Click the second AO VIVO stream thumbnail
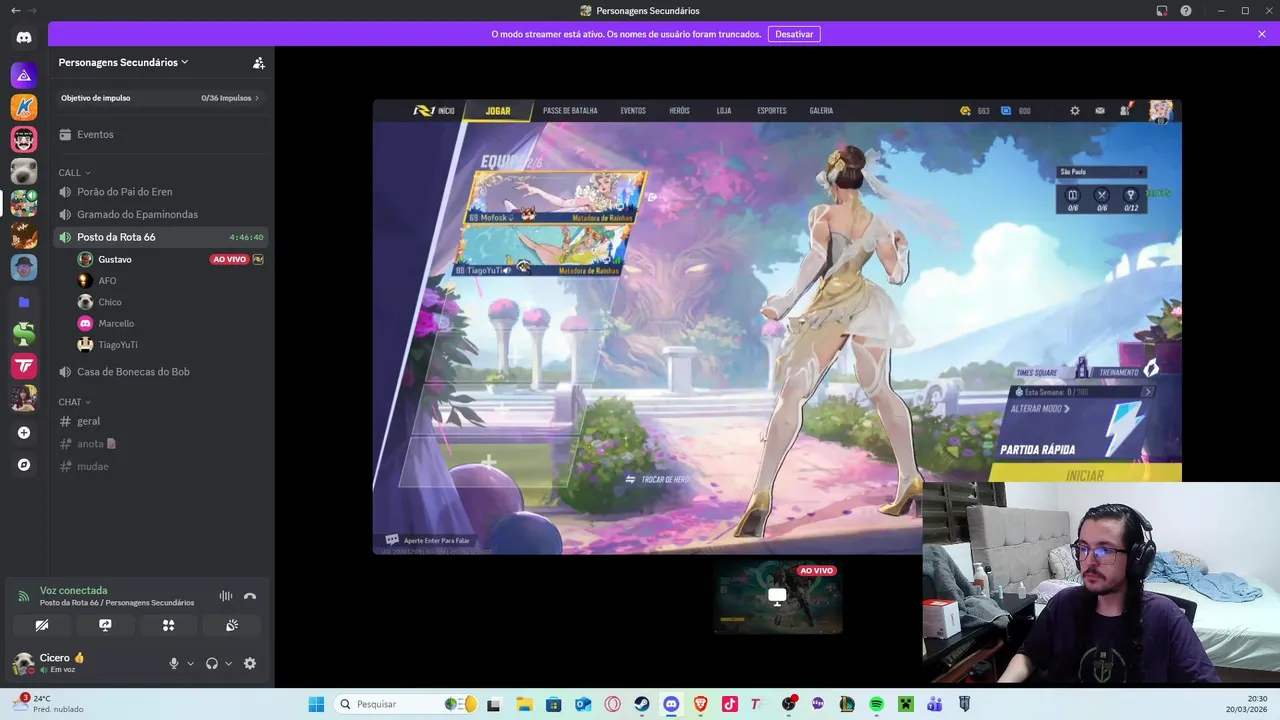The image size is (1280, 720). click(x=778, y=597)
